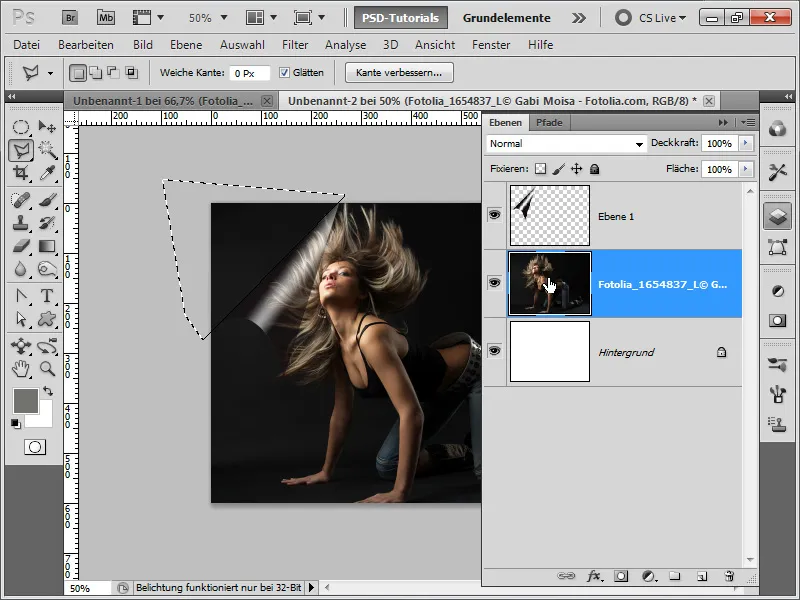The width and height of the screenshot is (800, 600).
Task: Select the Eyedropper tool
Action: click(x=47, y=173)
